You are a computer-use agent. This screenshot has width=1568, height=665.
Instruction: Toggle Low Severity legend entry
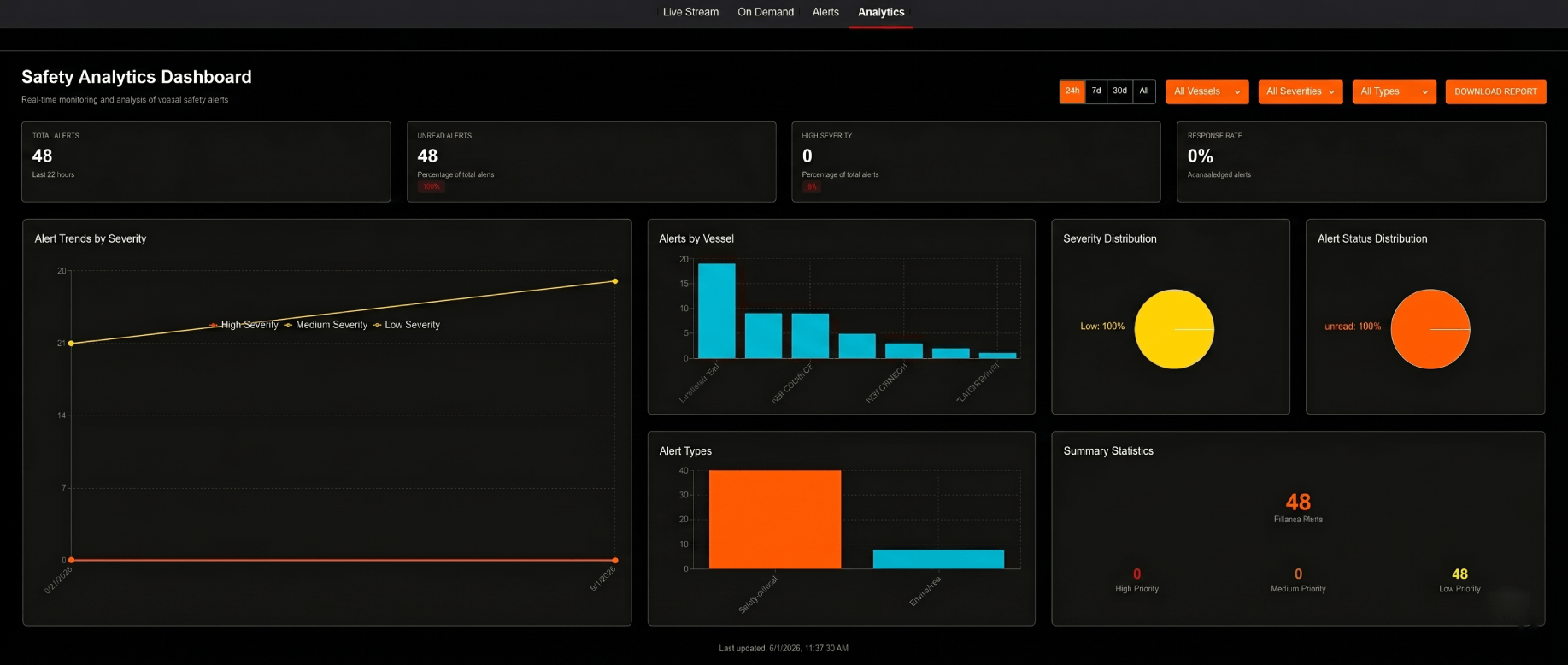coord(407,325)
